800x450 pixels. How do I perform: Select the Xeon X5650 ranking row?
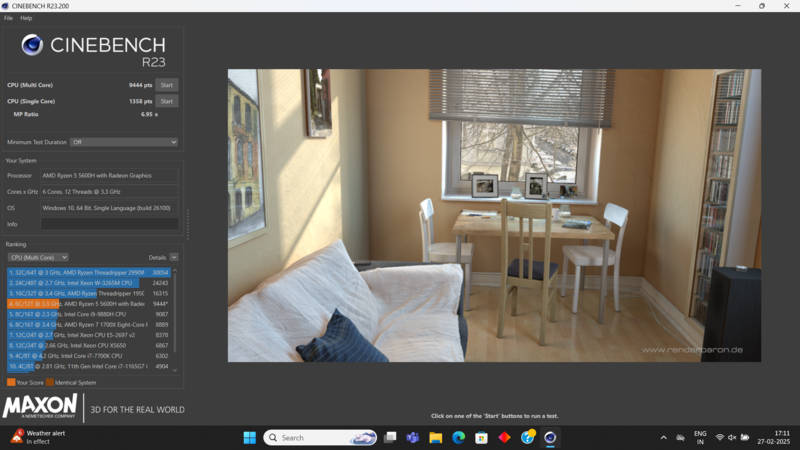pyautogui.click(x=88, y=345)
